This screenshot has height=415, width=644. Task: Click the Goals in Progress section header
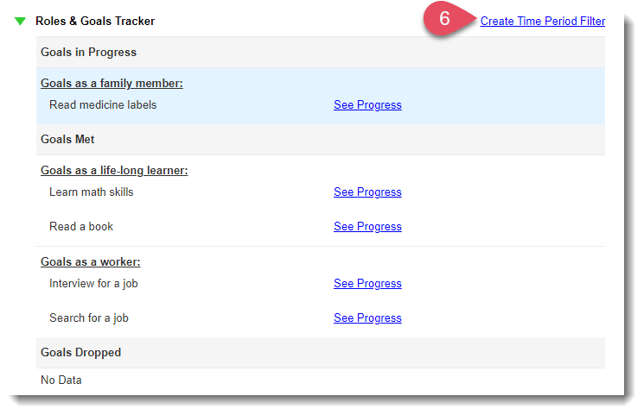click(88, 52)
